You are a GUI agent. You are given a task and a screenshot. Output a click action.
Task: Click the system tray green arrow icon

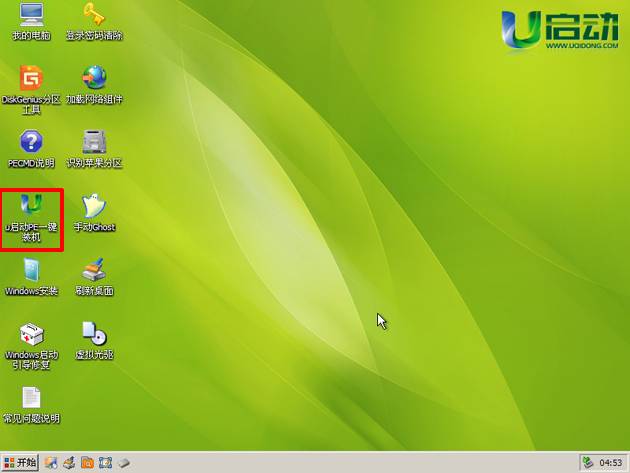(x=589, y=463)
